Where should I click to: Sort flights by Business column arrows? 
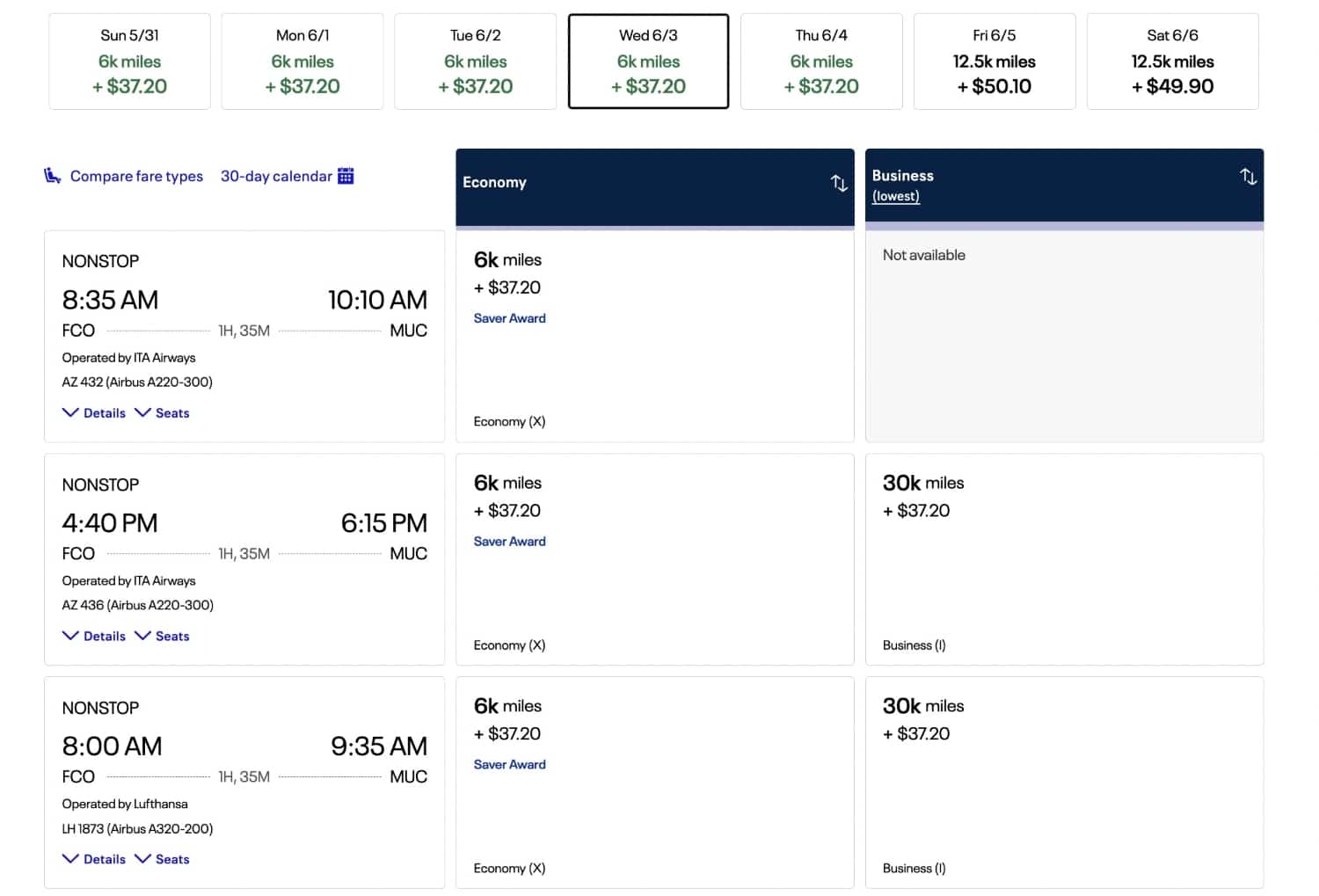point(1248,177)
